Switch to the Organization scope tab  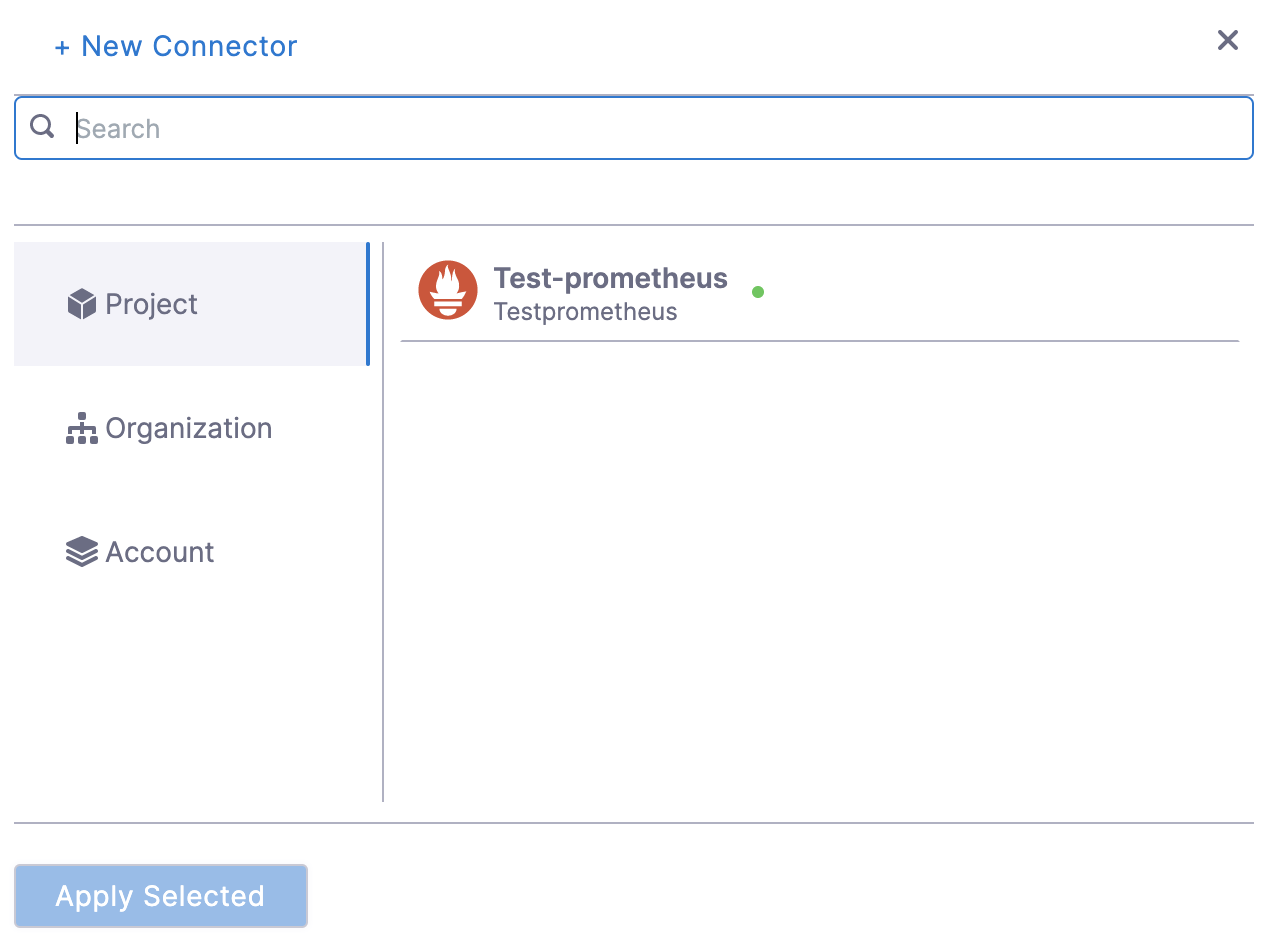pos(190,428)
